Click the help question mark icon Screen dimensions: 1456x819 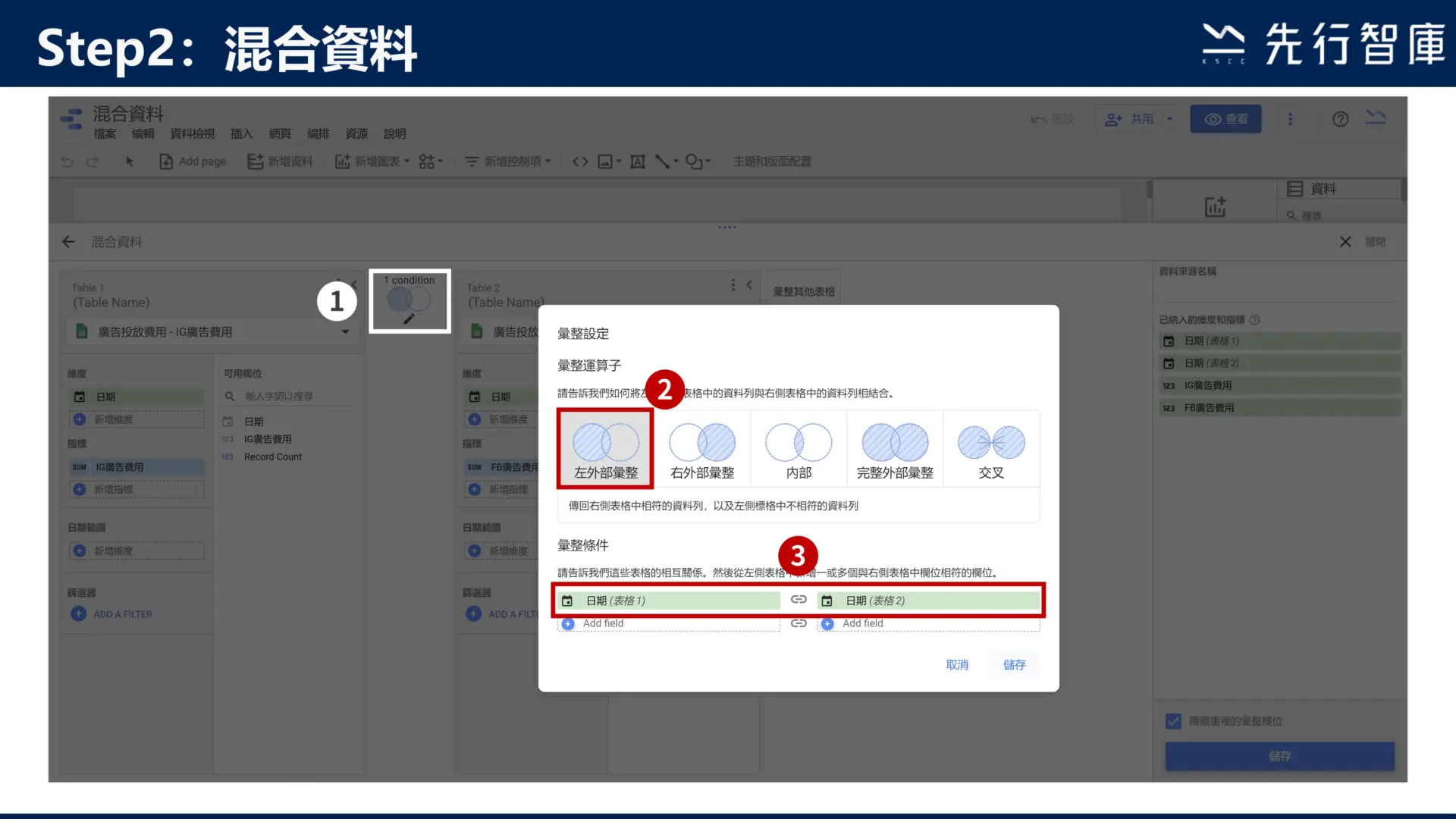click(1340, 119)
